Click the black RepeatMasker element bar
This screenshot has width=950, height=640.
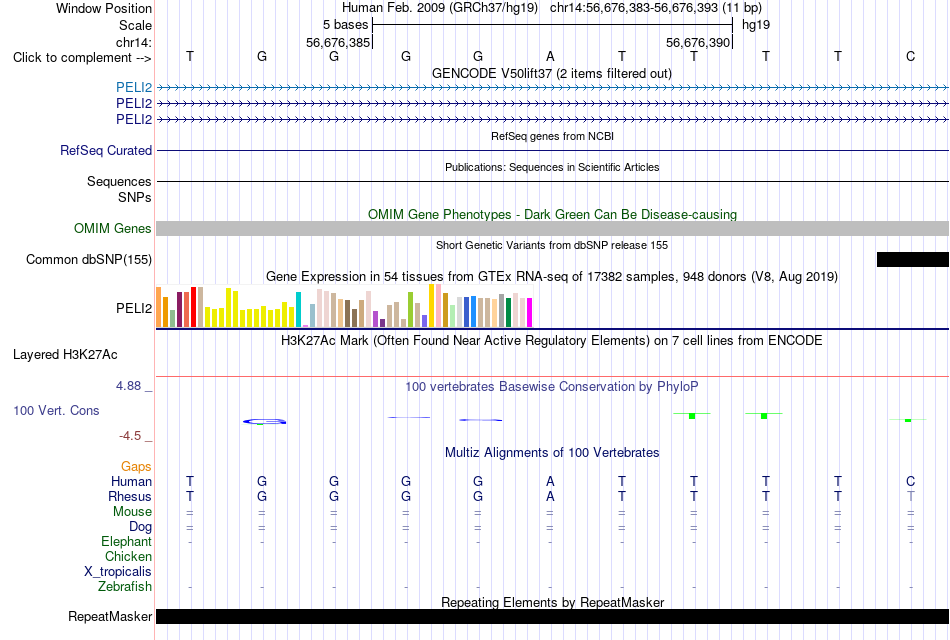click(x=553, y=616)
